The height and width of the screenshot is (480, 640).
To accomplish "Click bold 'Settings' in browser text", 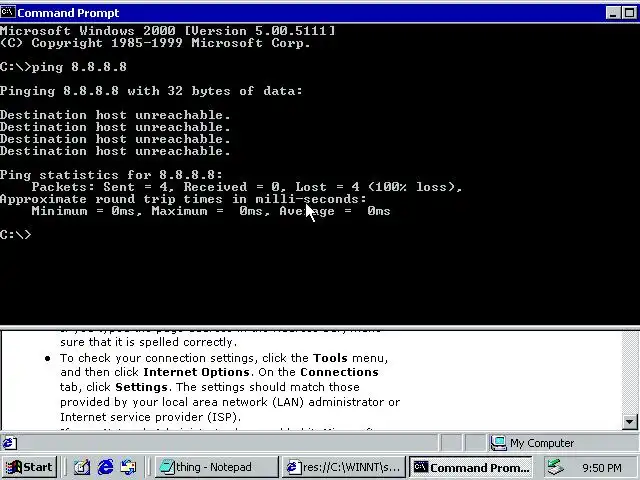I will click(141, 387).
